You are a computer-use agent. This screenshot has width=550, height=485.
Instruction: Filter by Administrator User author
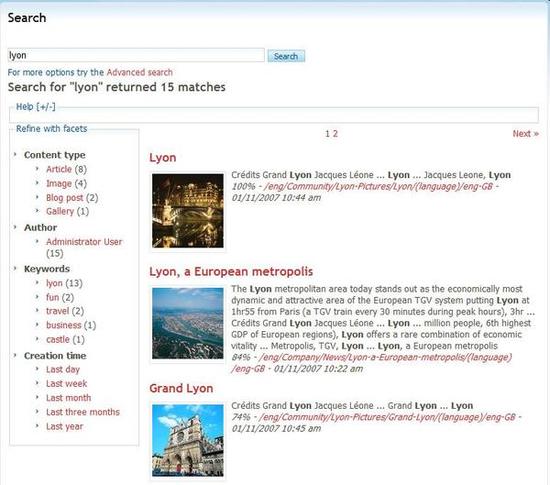pyautogui.click(x=84, y=242)
